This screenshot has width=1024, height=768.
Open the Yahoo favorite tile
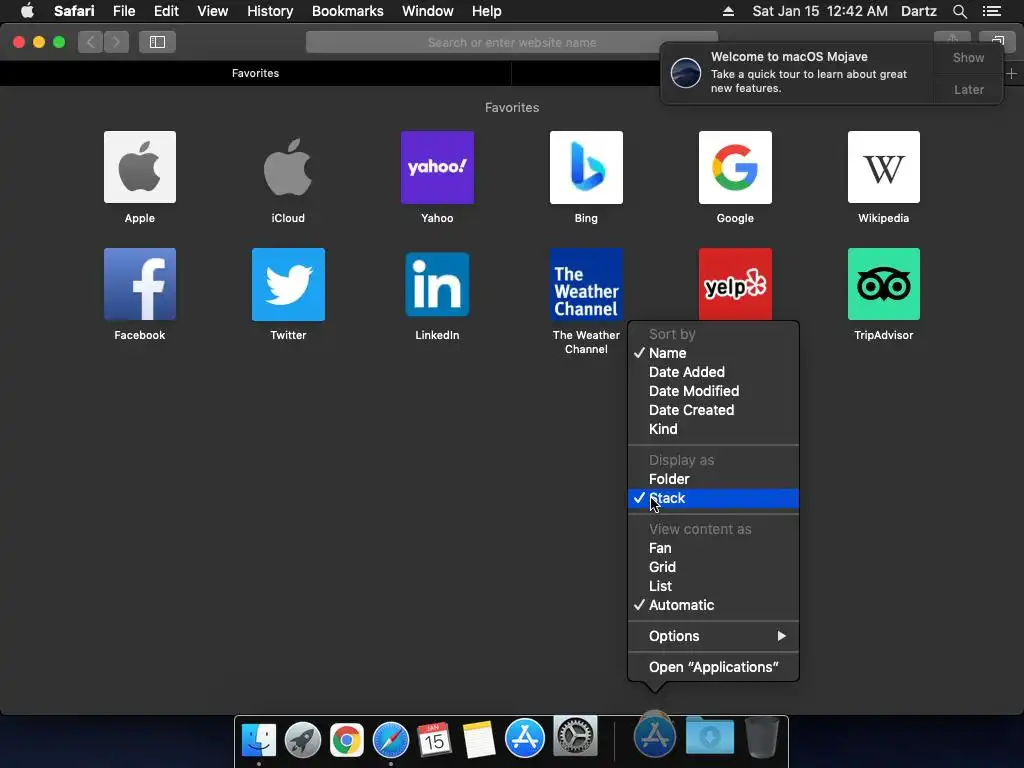pos(437,167)
